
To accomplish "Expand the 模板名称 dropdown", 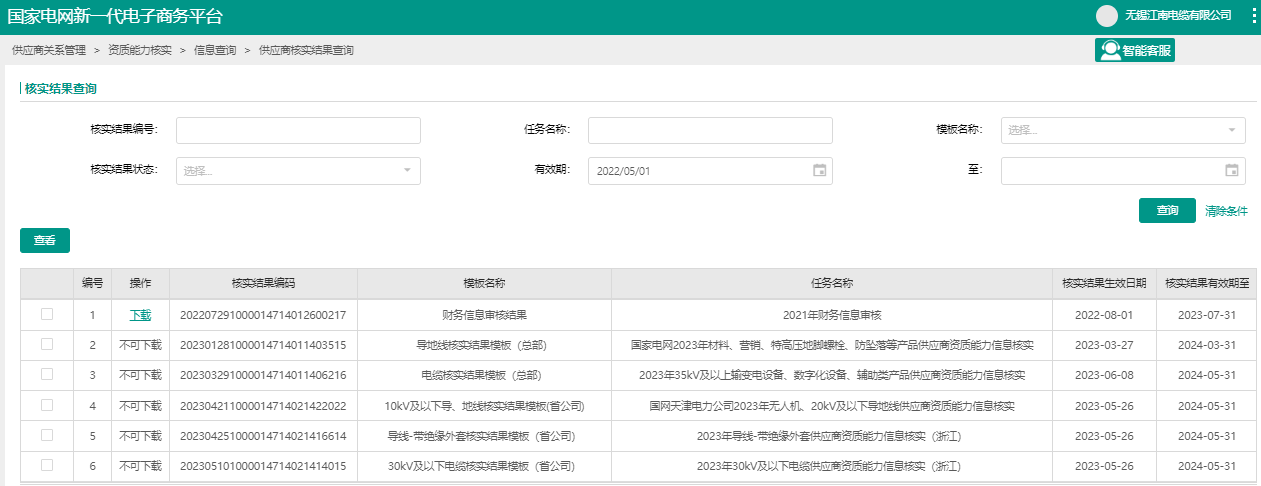I will 1122,130.
